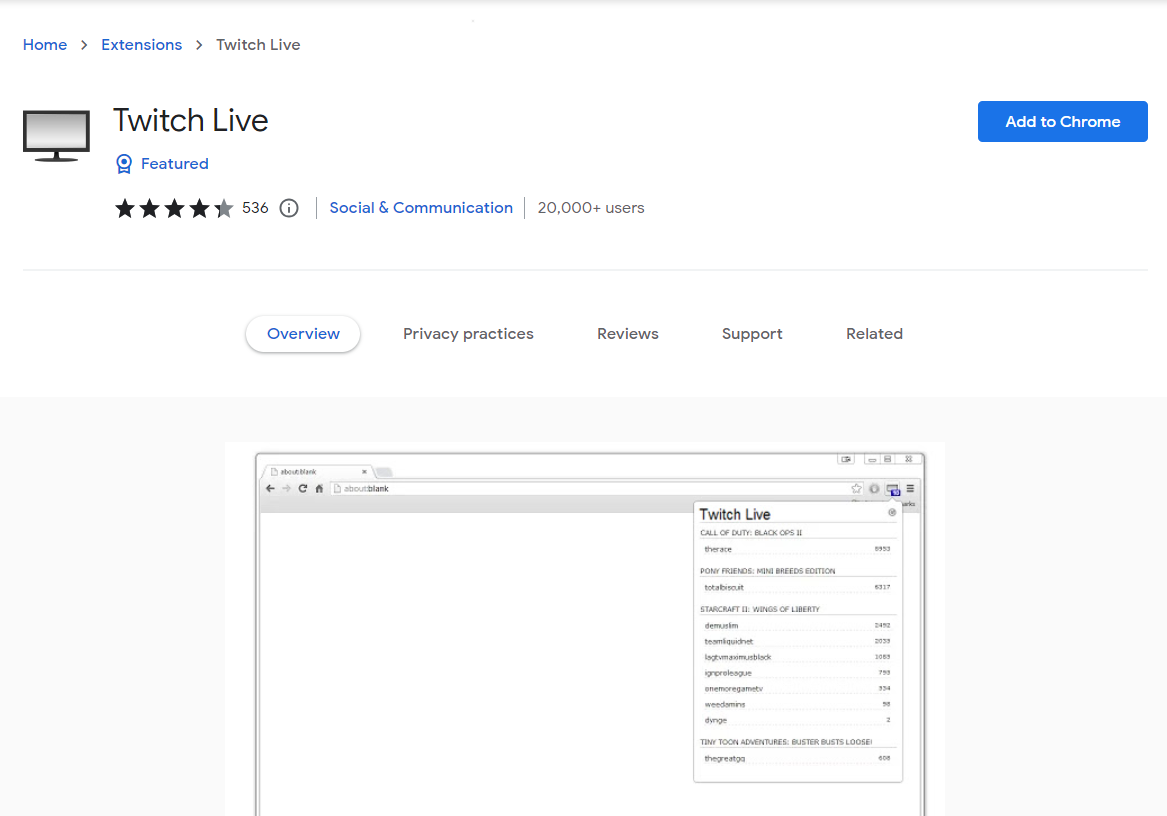Click the Social & Communication category link
This screenshot has width=1167, height=816.
coord(421,207)
